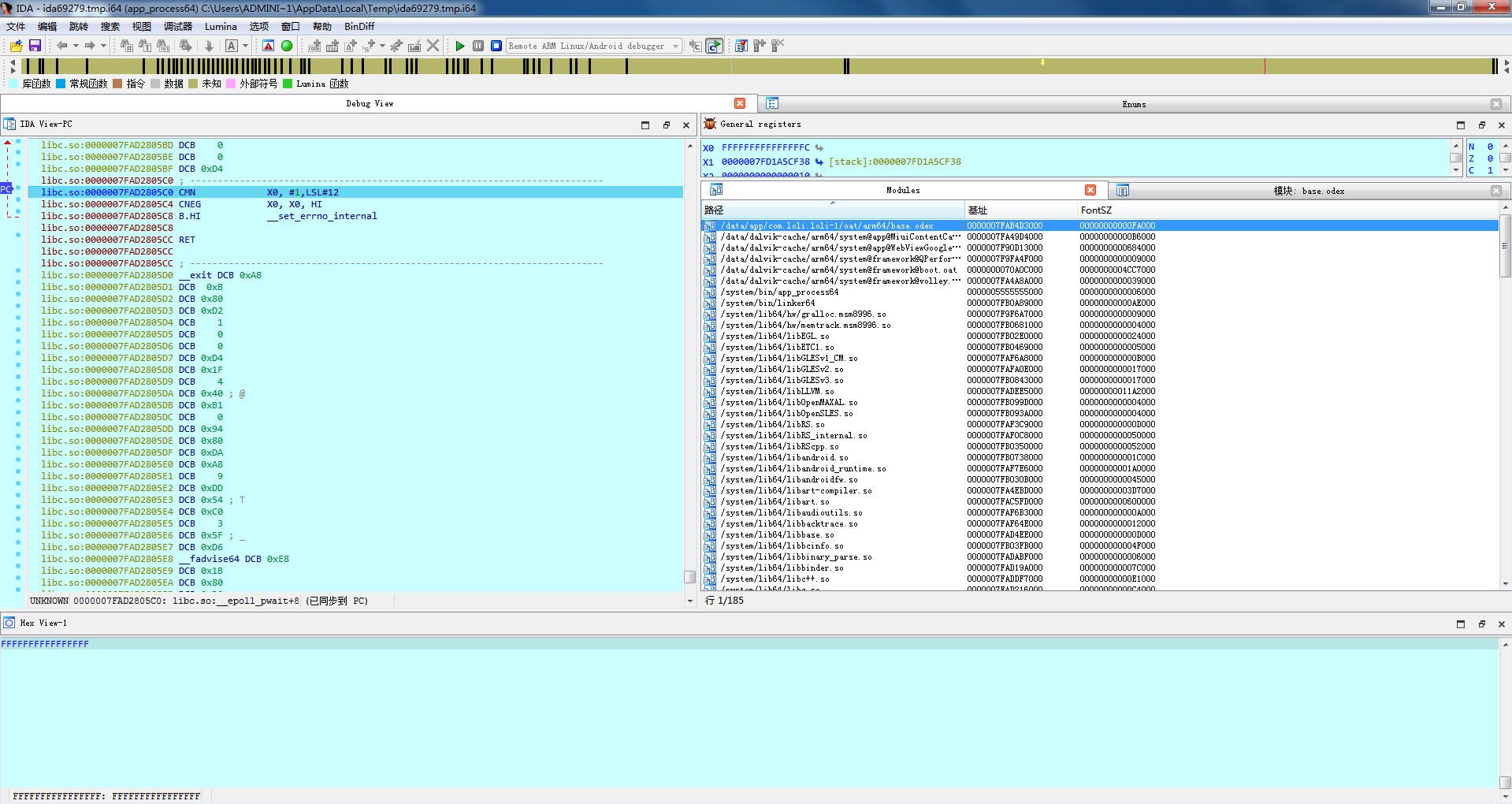Jump back using the left arrow icon
Screen dimensions: 1512x804
(x=61, y=46)
